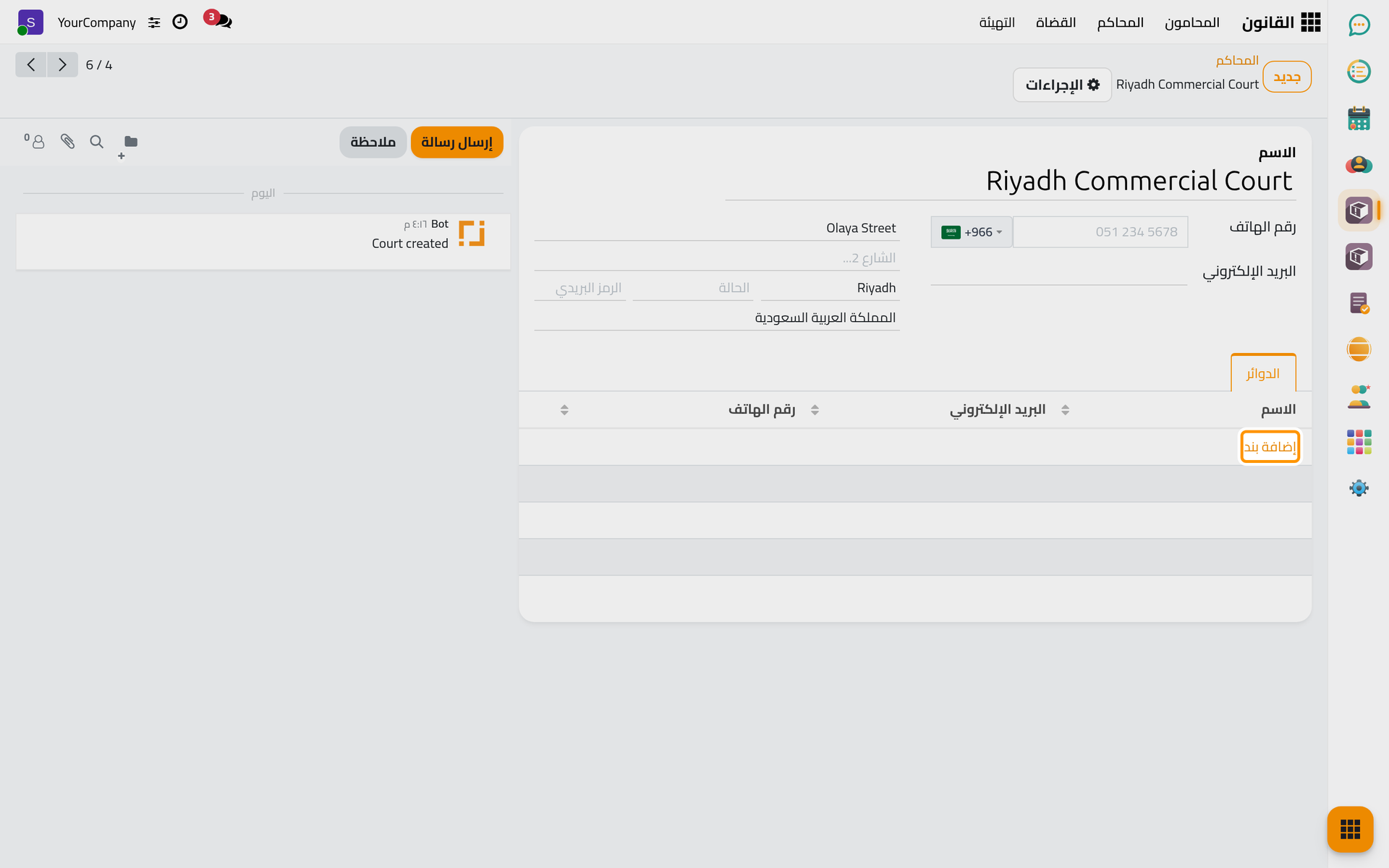Open the Contacts app icon in sidebar
1389x868 pixels.
1359,164
